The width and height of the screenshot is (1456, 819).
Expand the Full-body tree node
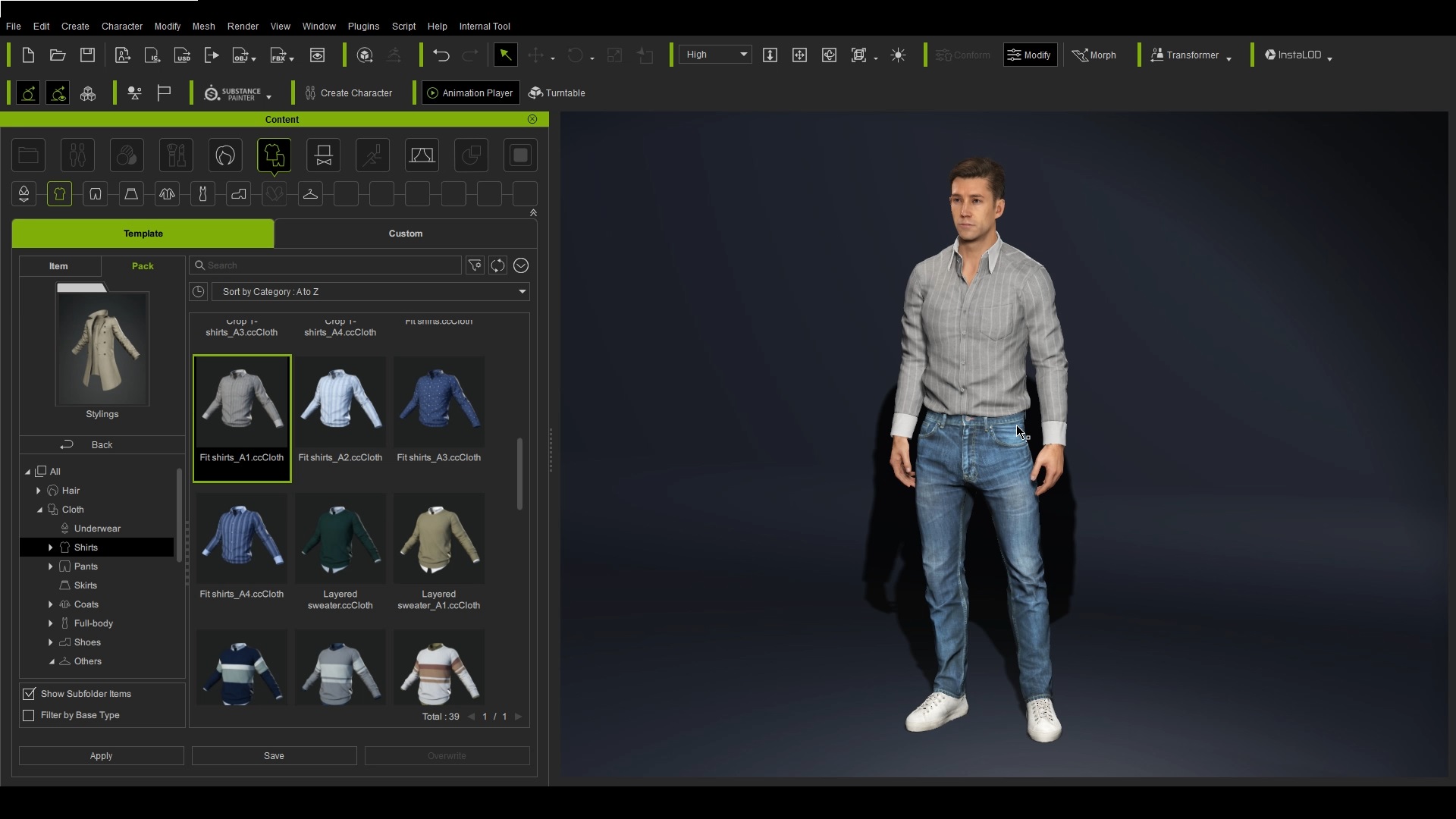click(x=51, y=623)
